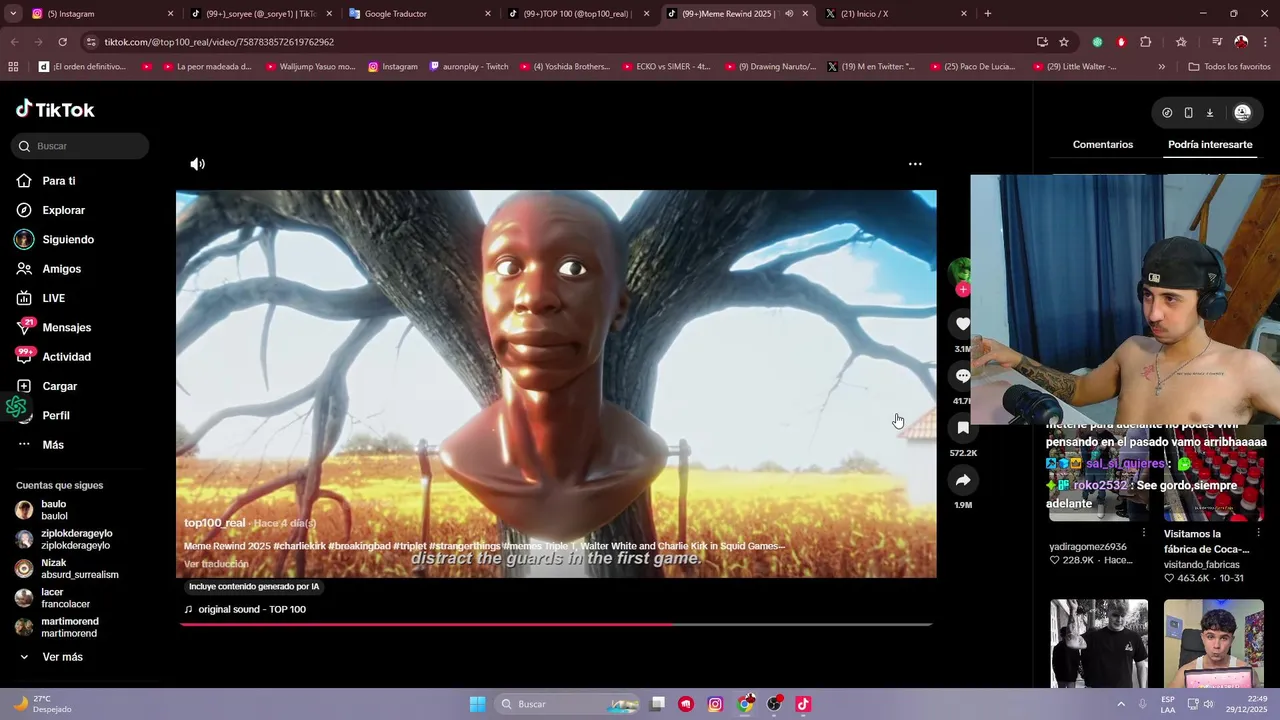The height and width of the screenshot is (720, 1280).
Task: Open options for visitando_fabricas video
Action: tap(1258, 534)
